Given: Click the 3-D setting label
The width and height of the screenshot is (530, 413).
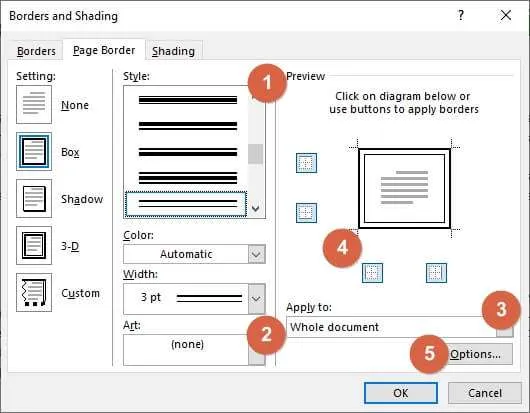Looking at the screenshot, I should (70, 246).
